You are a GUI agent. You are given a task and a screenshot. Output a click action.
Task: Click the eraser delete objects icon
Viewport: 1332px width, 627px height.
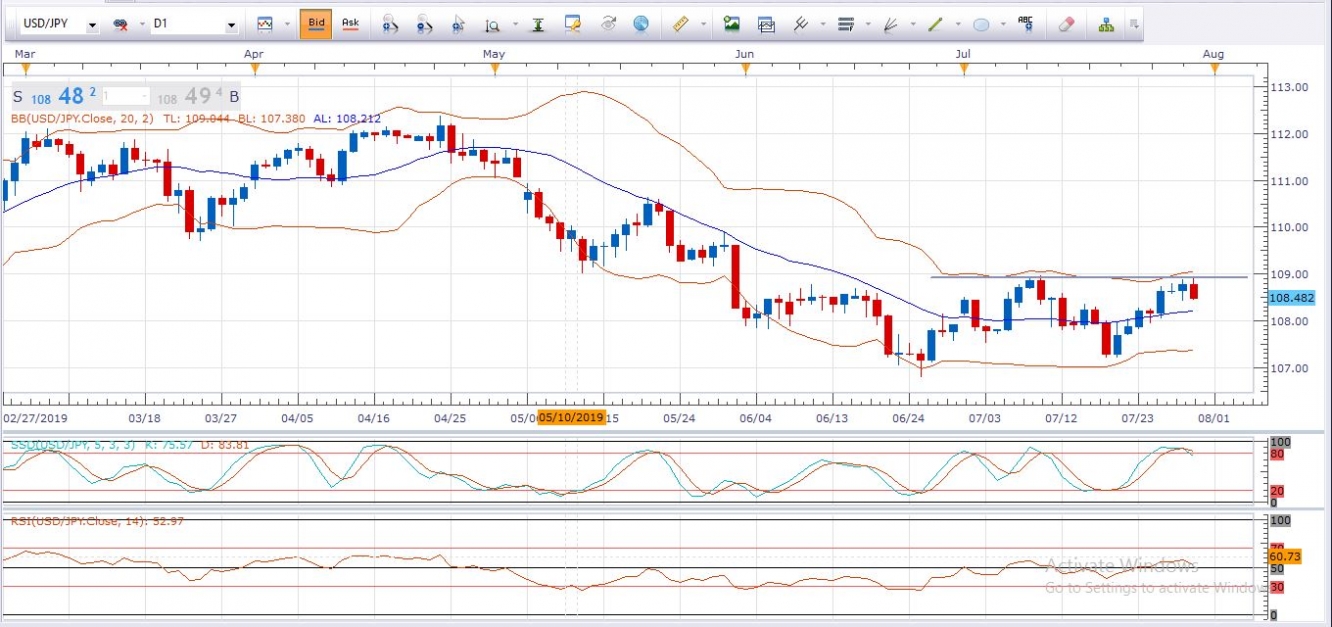(1066, 23)
